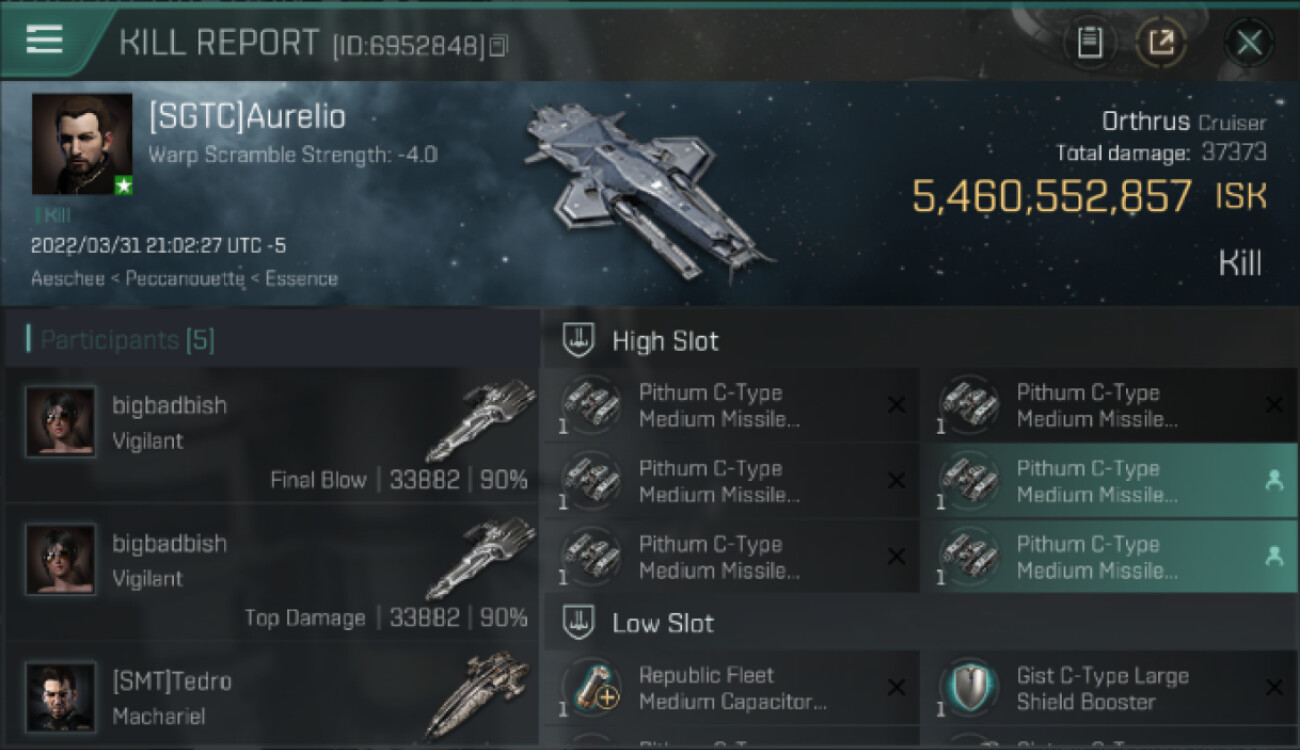Open bigbadbish Final Blow portrait
The height and width of the screenshot is (750, 1300).
click(61, 421)
